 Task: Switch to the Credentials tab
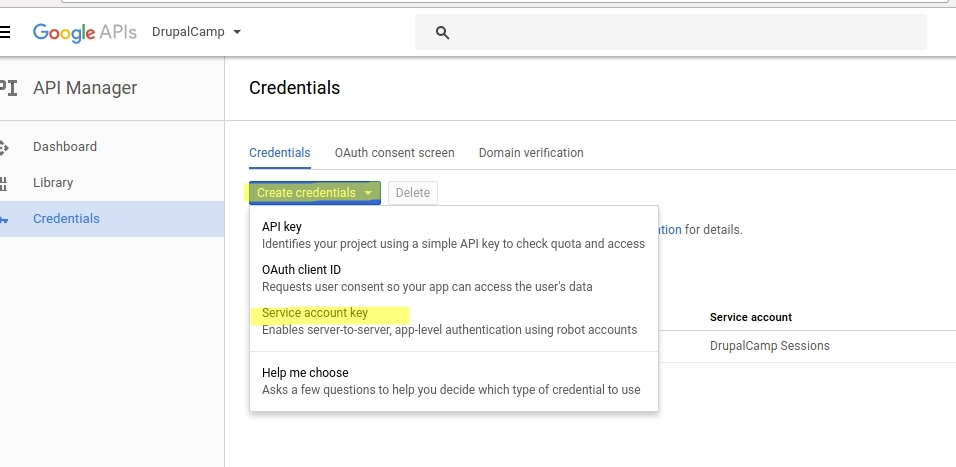point(280,153)
